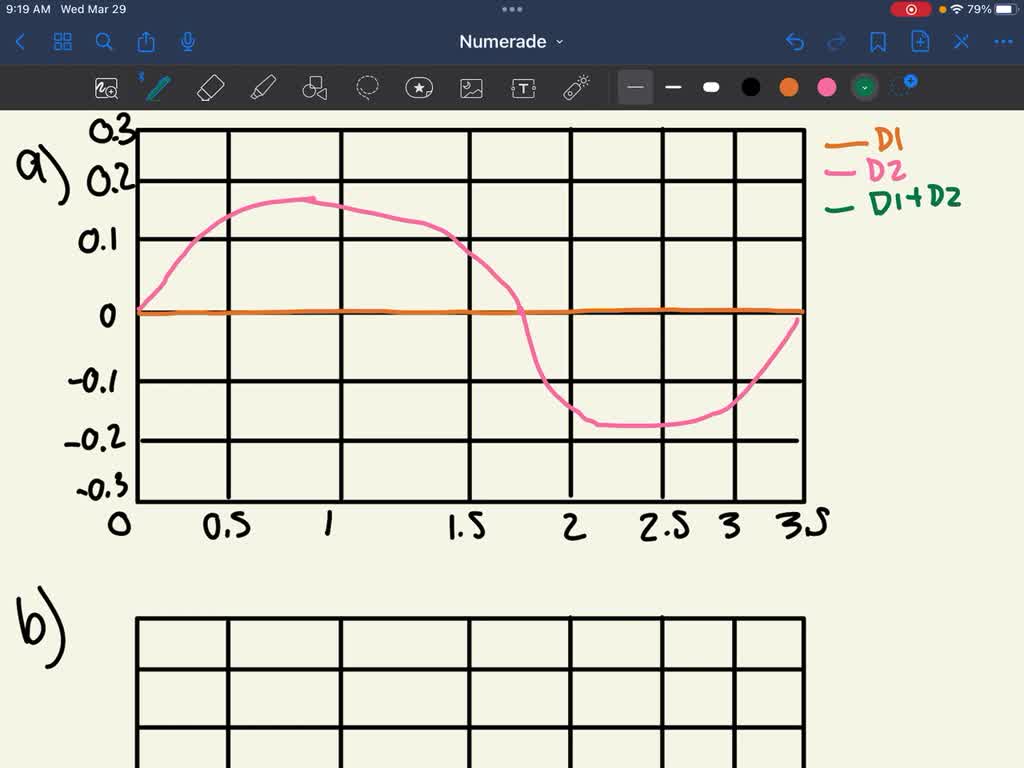
Task: Open the Numerade title dropdown
Action: click(512, 41)
